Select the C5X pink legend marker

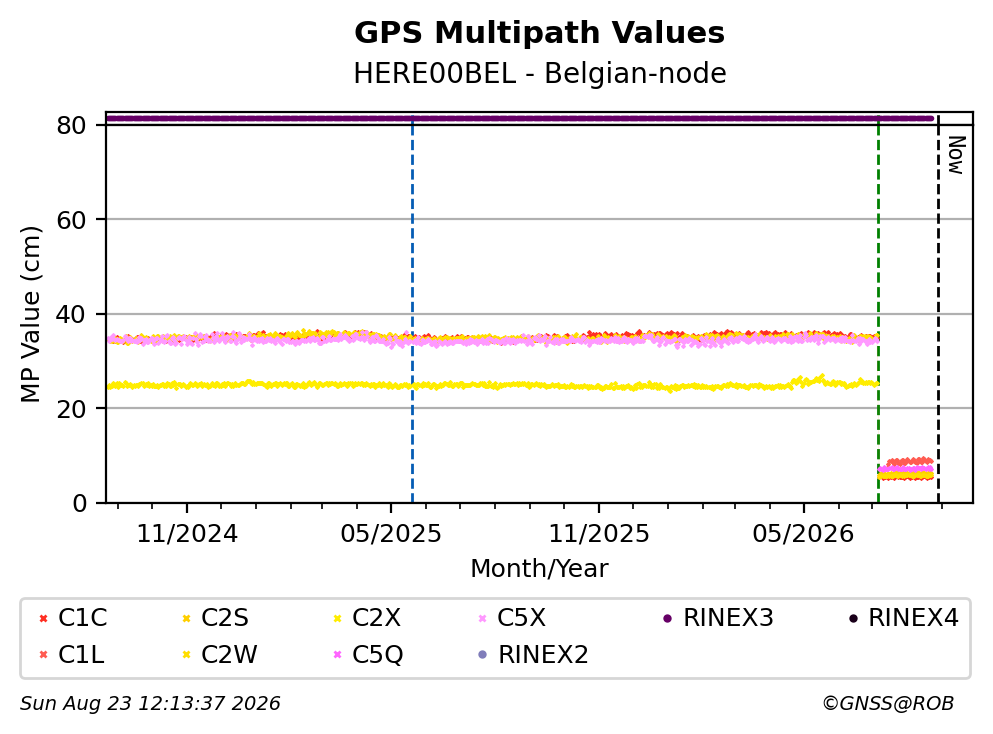[483, 618]
